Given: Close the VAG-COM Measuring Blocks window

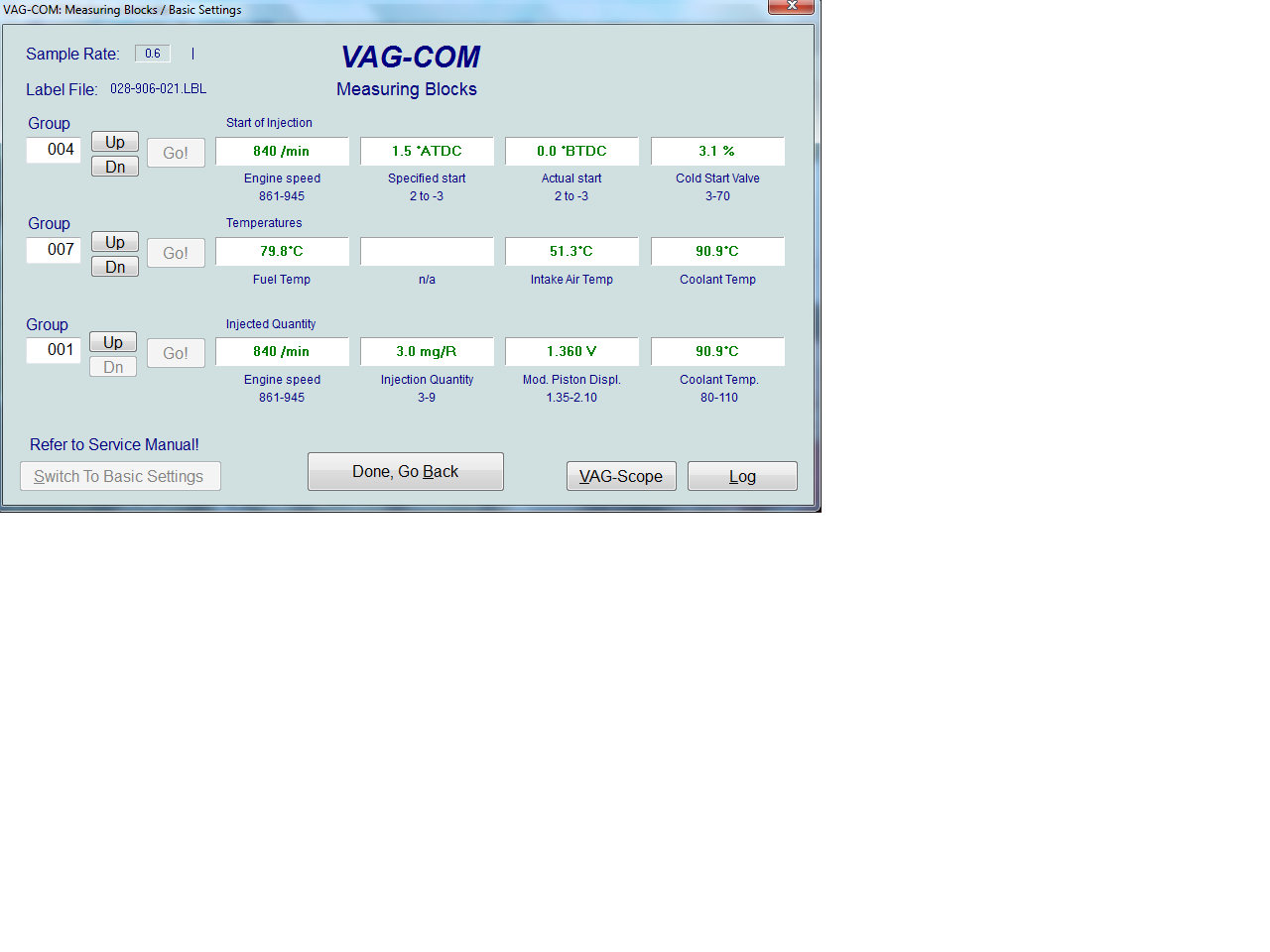Looking at the screenshot, I should pyautogui.click(x=792, y=6).
